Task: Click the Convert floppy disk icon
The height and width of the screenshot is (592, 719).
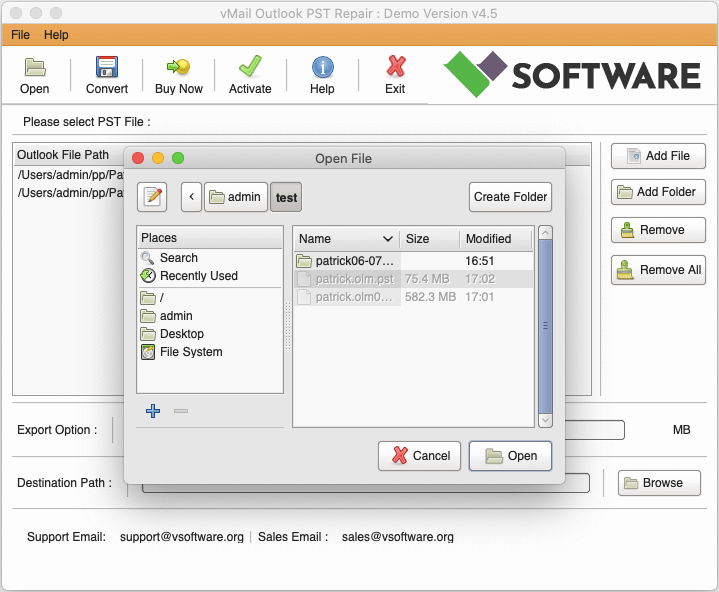Action: pos(106,67)
